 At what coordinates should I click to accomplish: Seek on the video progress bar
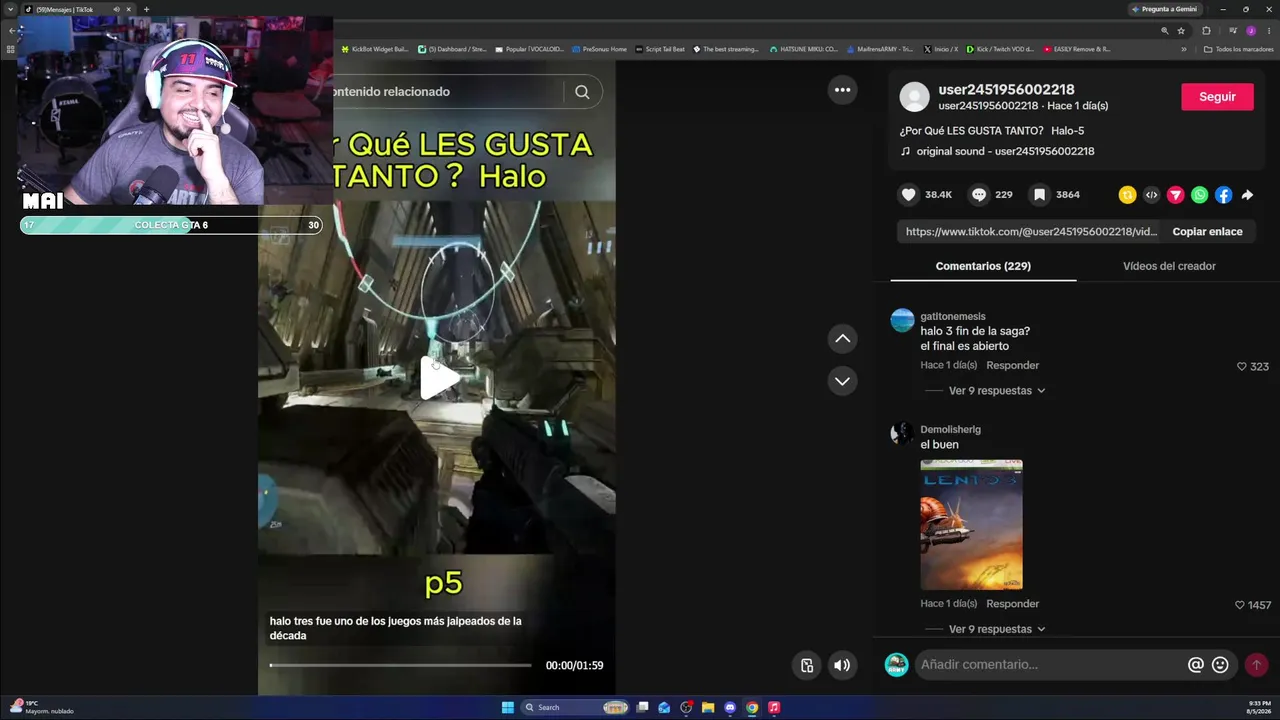point(400,665)
